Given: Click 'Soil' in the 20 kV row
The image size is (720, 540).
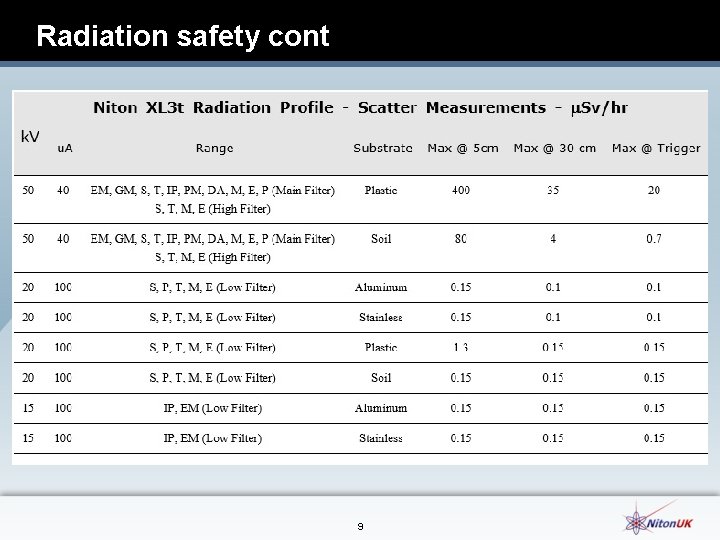Looking at the screenshot, I should click(x=381, y=378).
